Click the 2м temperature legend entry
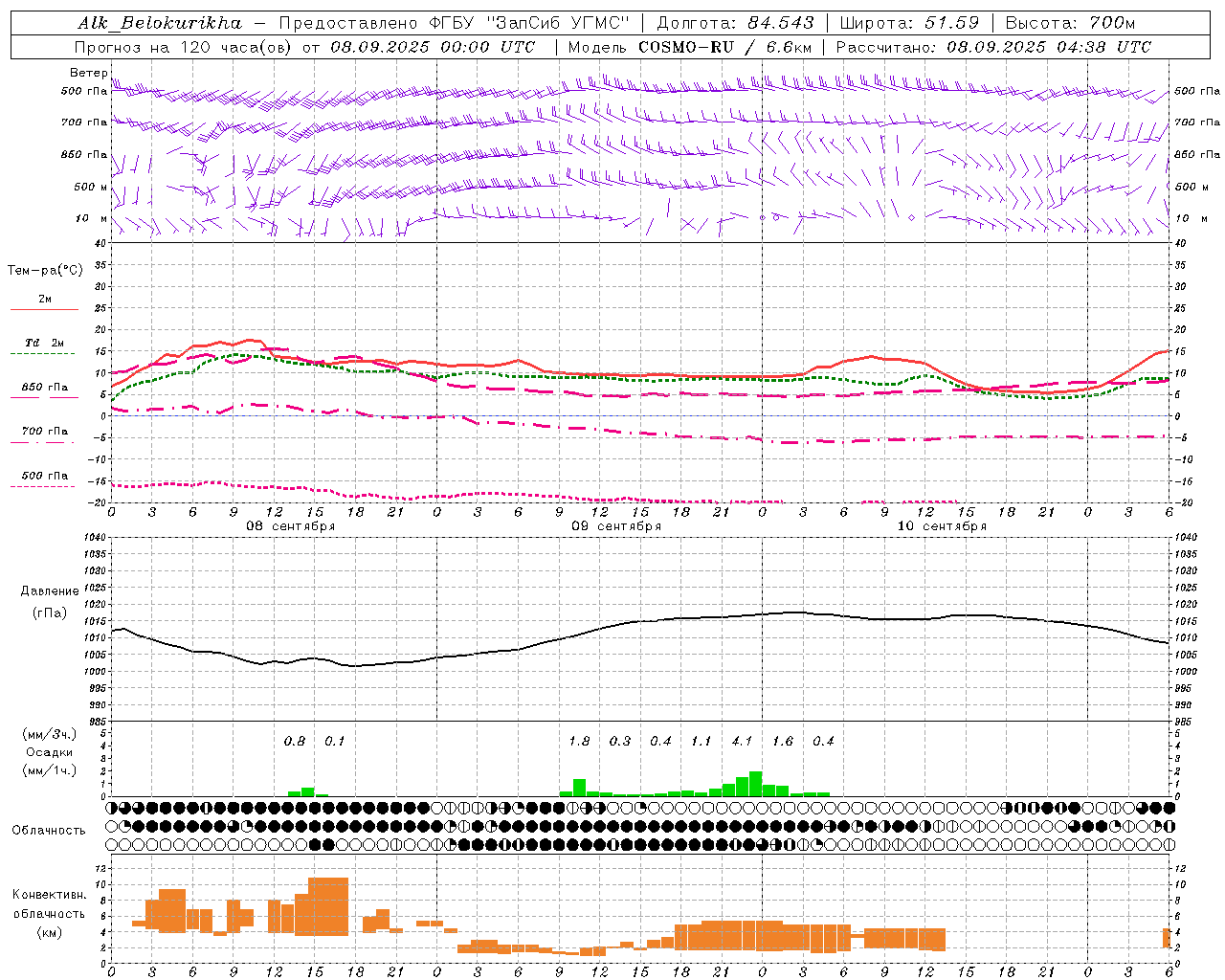Image resolution: width=1225 pixels, height=980 pixels. click(45, 299)
